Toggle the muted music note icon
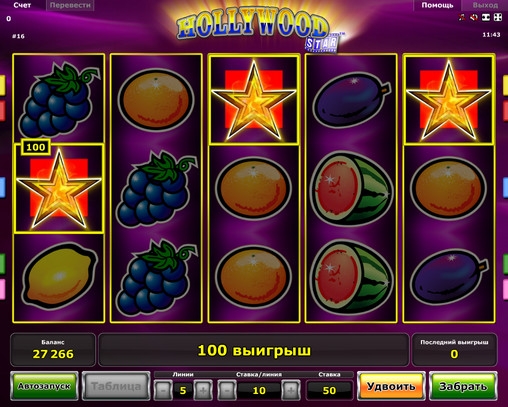This screenshot has height=407, width=508. [462, 17]
